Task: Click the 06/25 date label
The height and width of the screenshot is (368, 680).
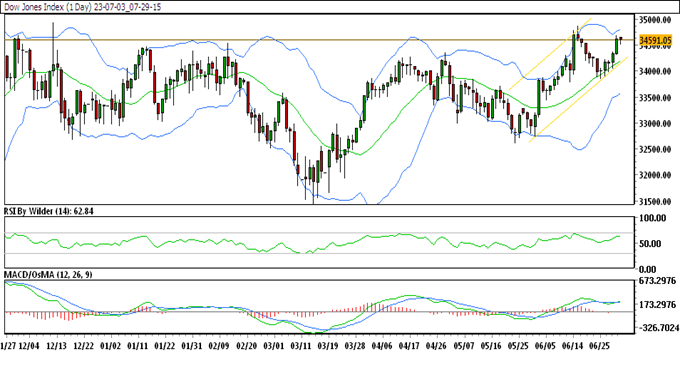Action: tap(600, 345)
